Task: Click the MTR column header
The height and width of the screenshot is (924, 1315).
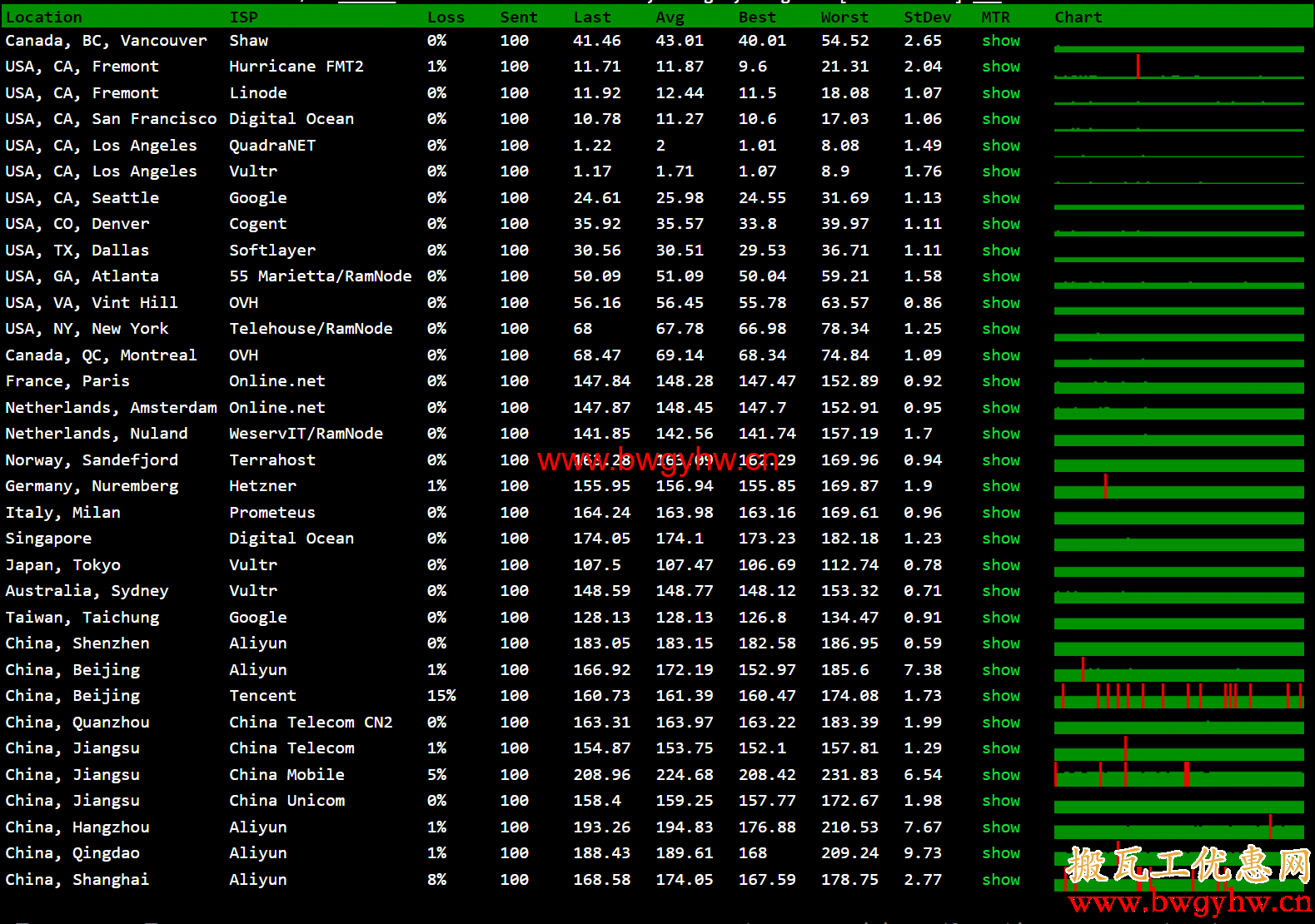Action: 995,17
